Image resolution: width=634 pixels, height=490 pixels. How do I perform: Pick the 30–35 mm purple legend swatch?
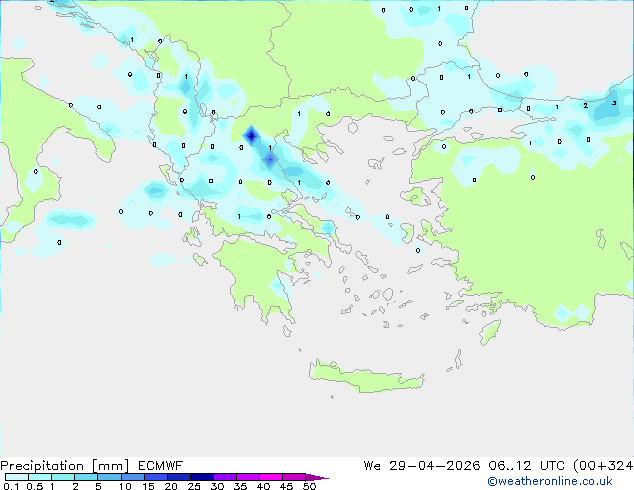point(225,477)
